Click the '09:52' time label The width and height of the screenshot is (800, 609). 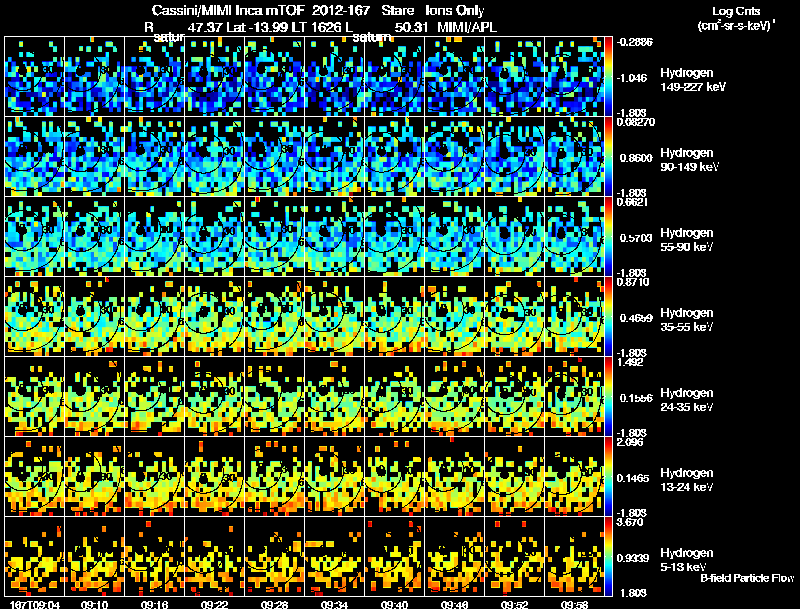pos(514,605)
